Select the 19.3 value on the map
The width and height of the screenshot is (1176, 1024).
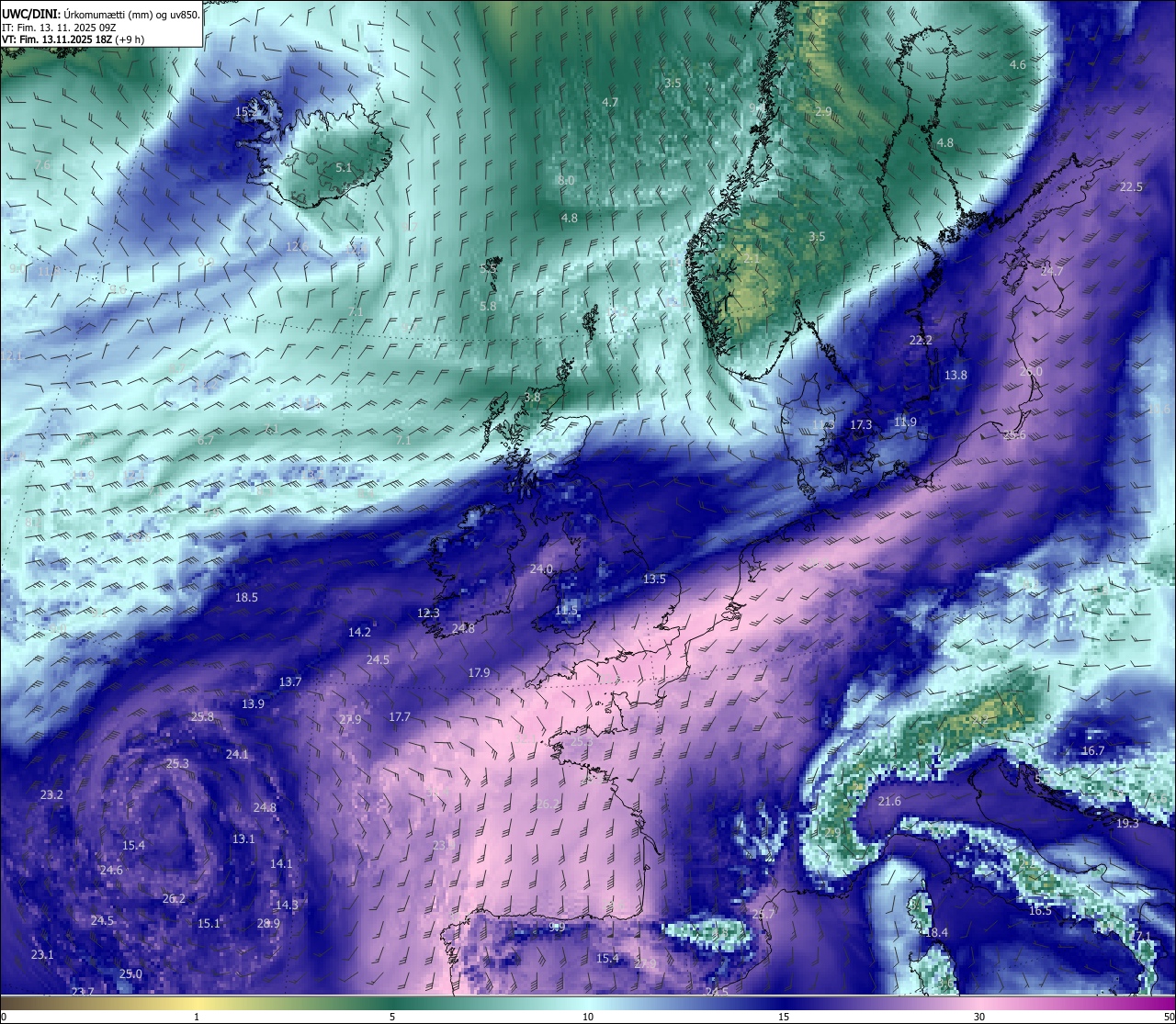coord(1127,823)
